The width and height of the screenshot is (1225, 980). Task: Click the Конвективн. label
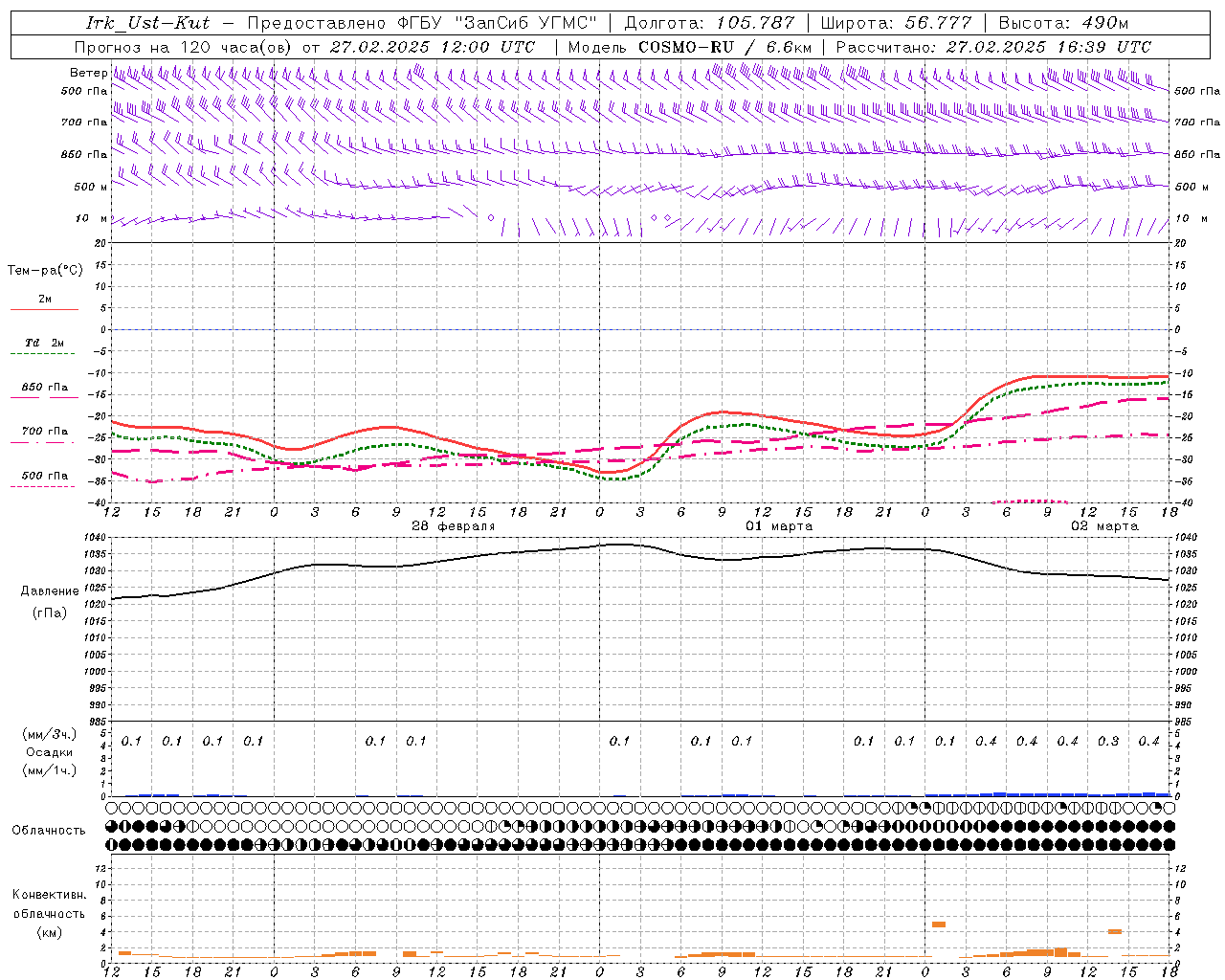(49, 895)
